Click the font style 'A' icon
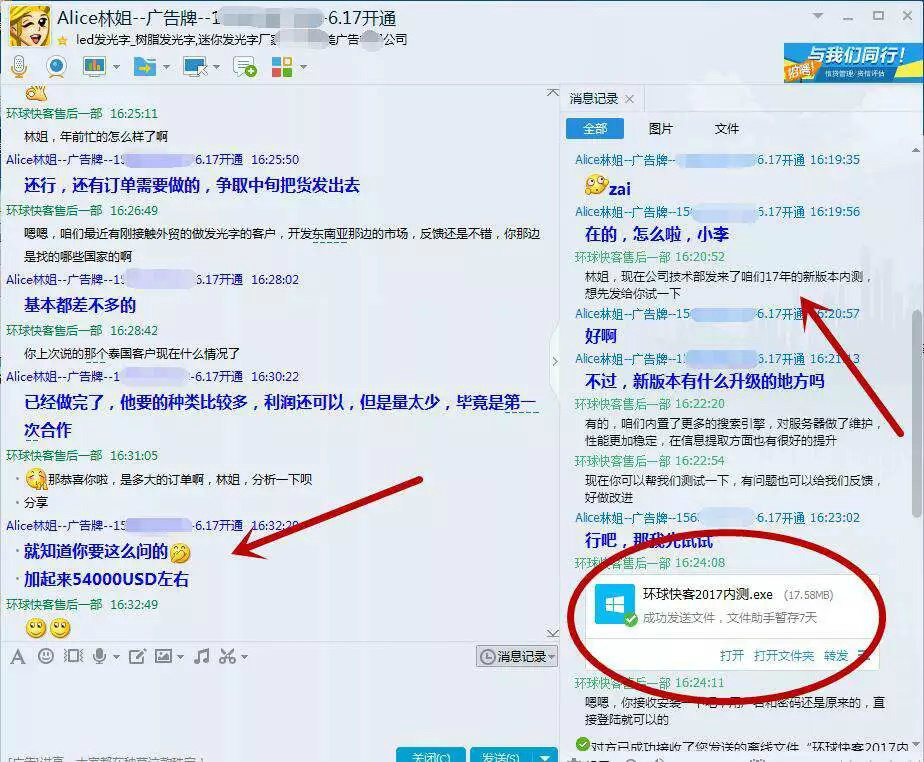This screenshot has width=924, height=762. 17,656
